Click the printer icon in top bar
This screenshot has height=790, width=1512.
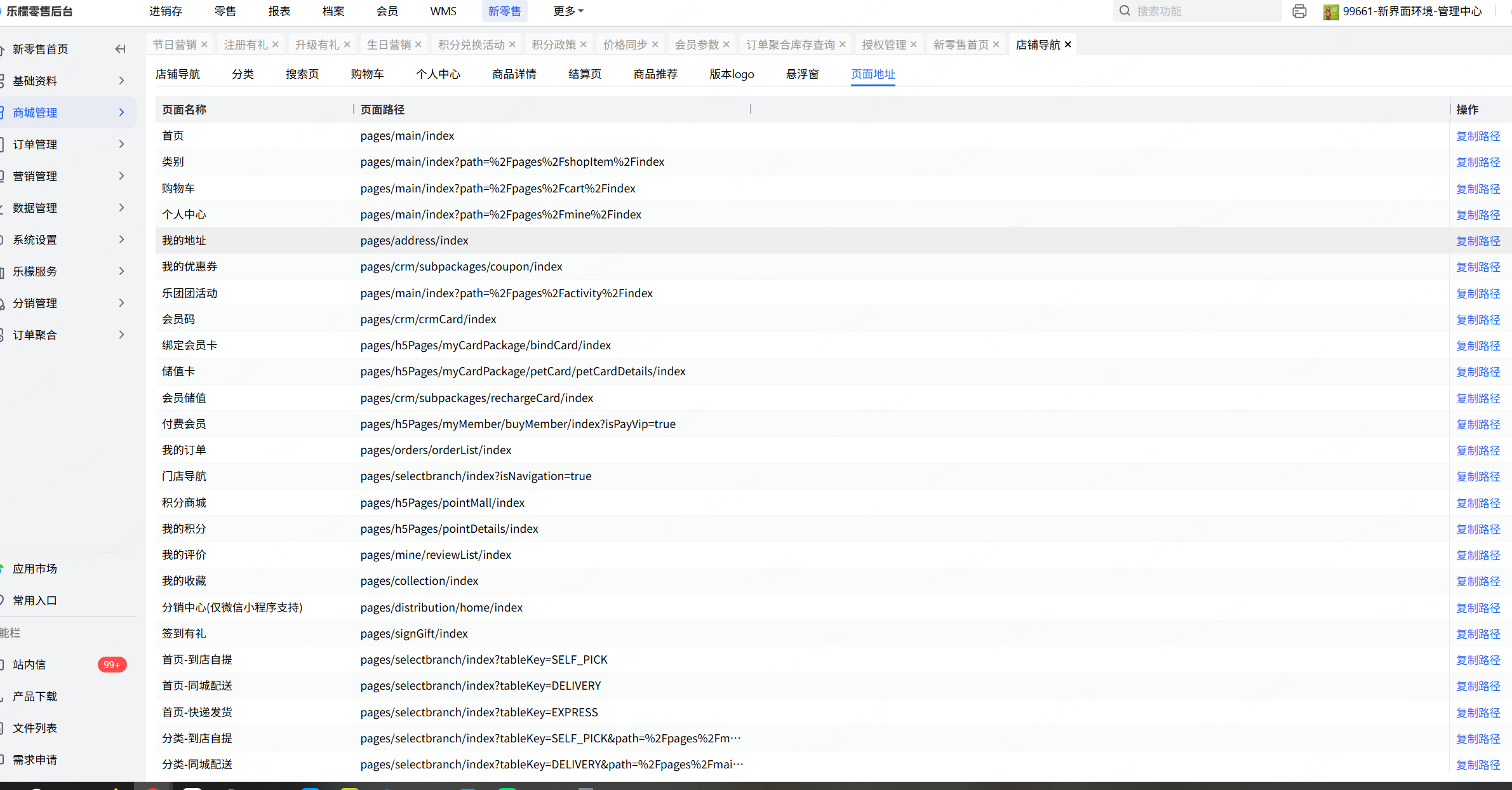coord(1299,11)
